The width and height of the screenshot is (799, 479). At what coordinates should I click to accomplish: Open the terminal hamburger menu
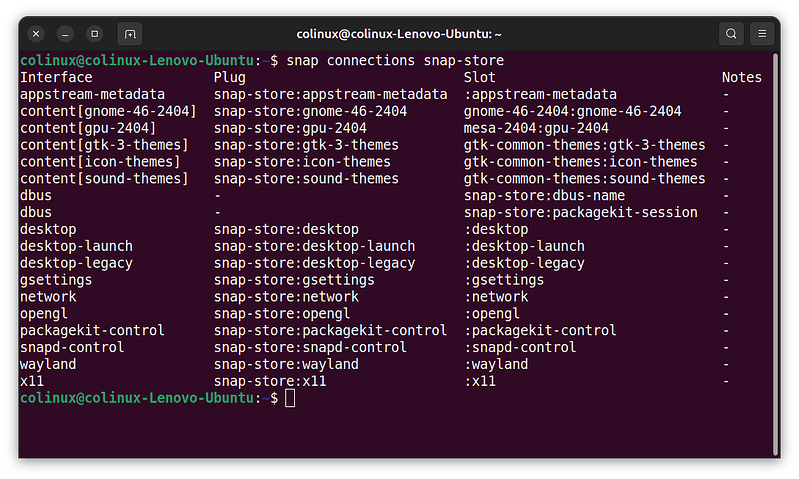762,34
